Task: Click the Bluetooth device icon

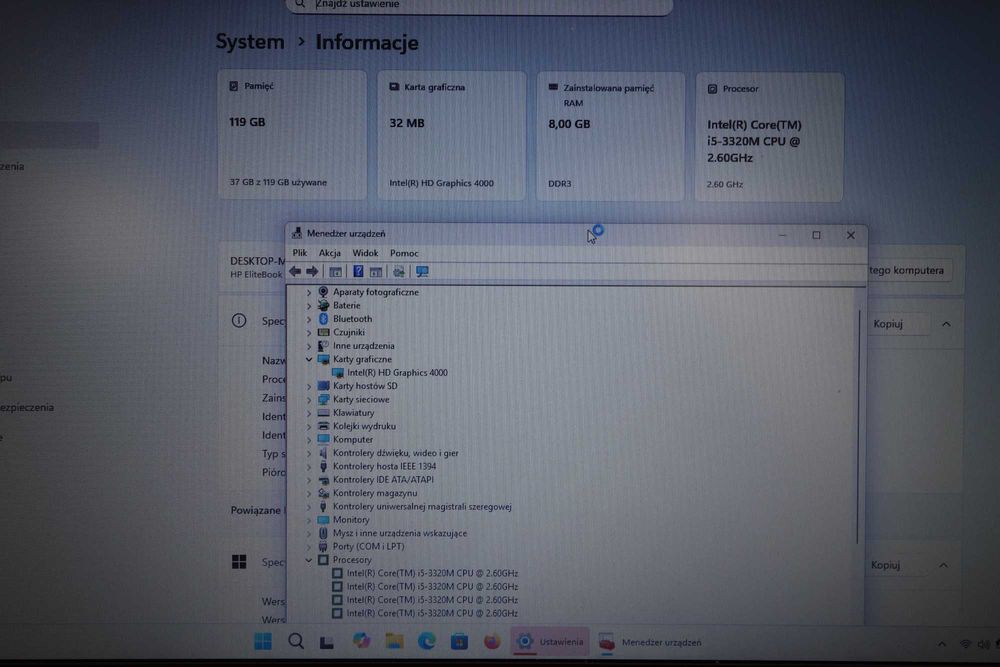Action: 323,319
